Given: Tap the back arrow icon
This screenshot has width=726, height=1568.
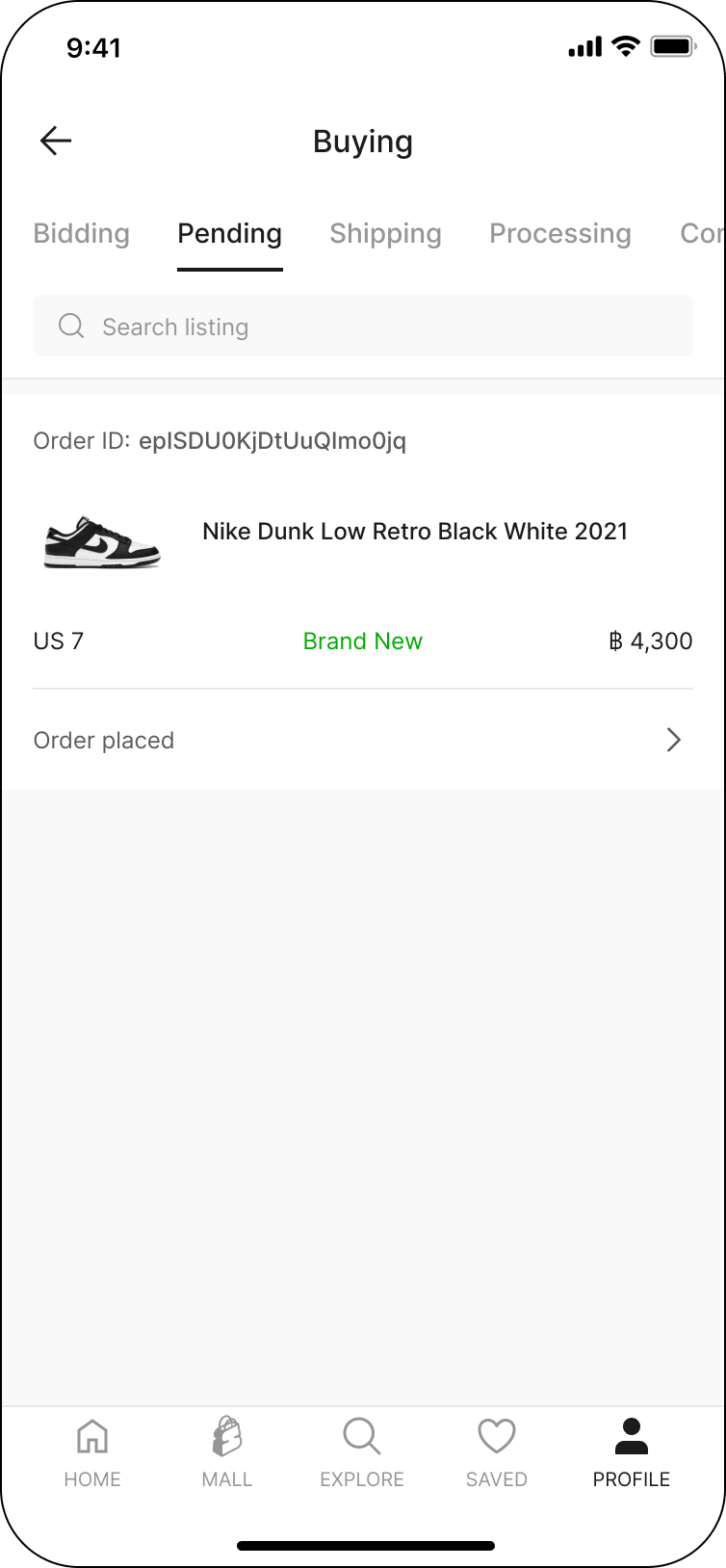Looking at the screenshot, I should (56, 141).
